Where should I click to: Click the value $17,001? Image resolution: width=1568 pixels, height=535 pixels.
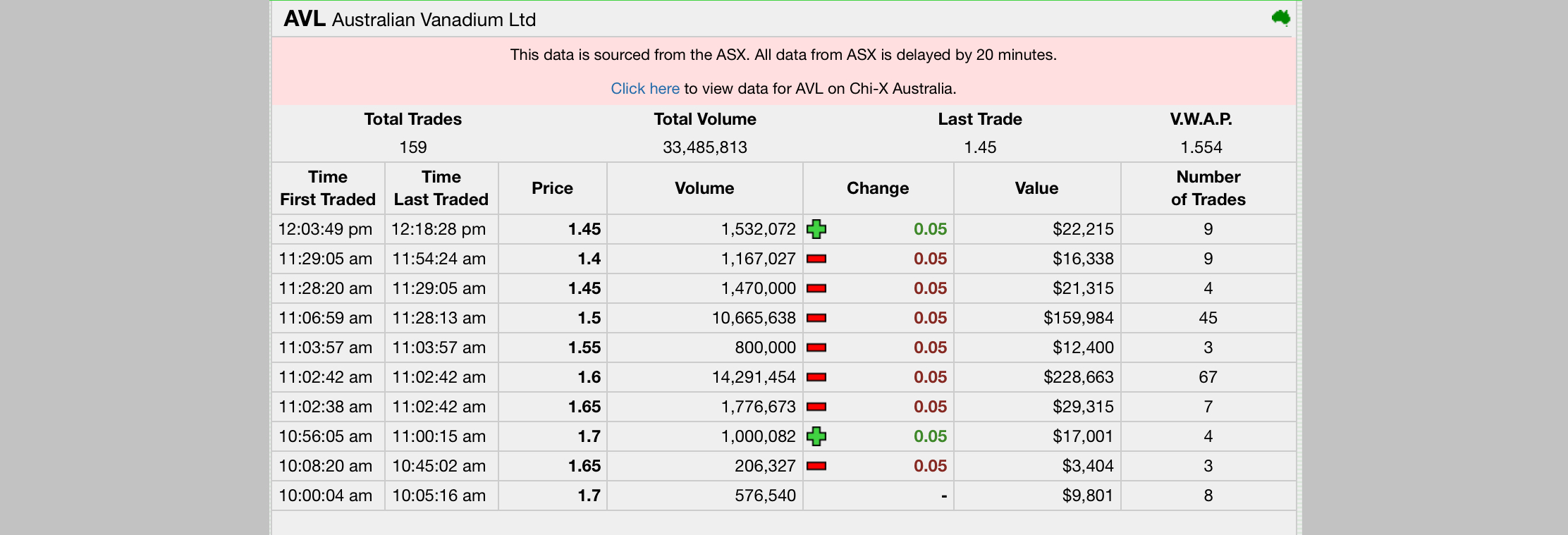(x=1083, y=436)
